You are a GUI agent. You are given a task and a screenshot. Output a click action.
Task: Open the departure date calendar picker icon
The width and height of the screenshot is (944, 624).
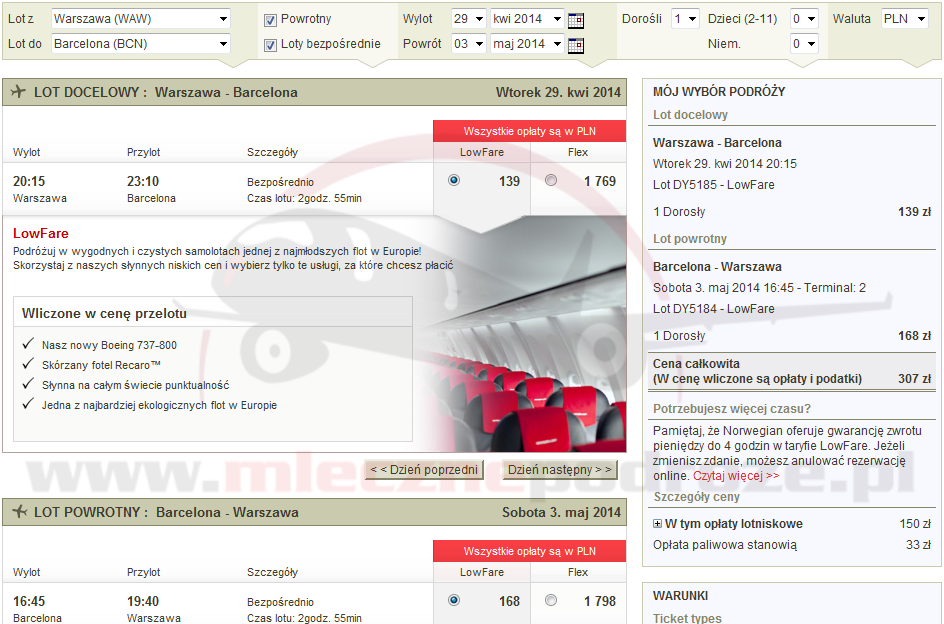(575, 20)
